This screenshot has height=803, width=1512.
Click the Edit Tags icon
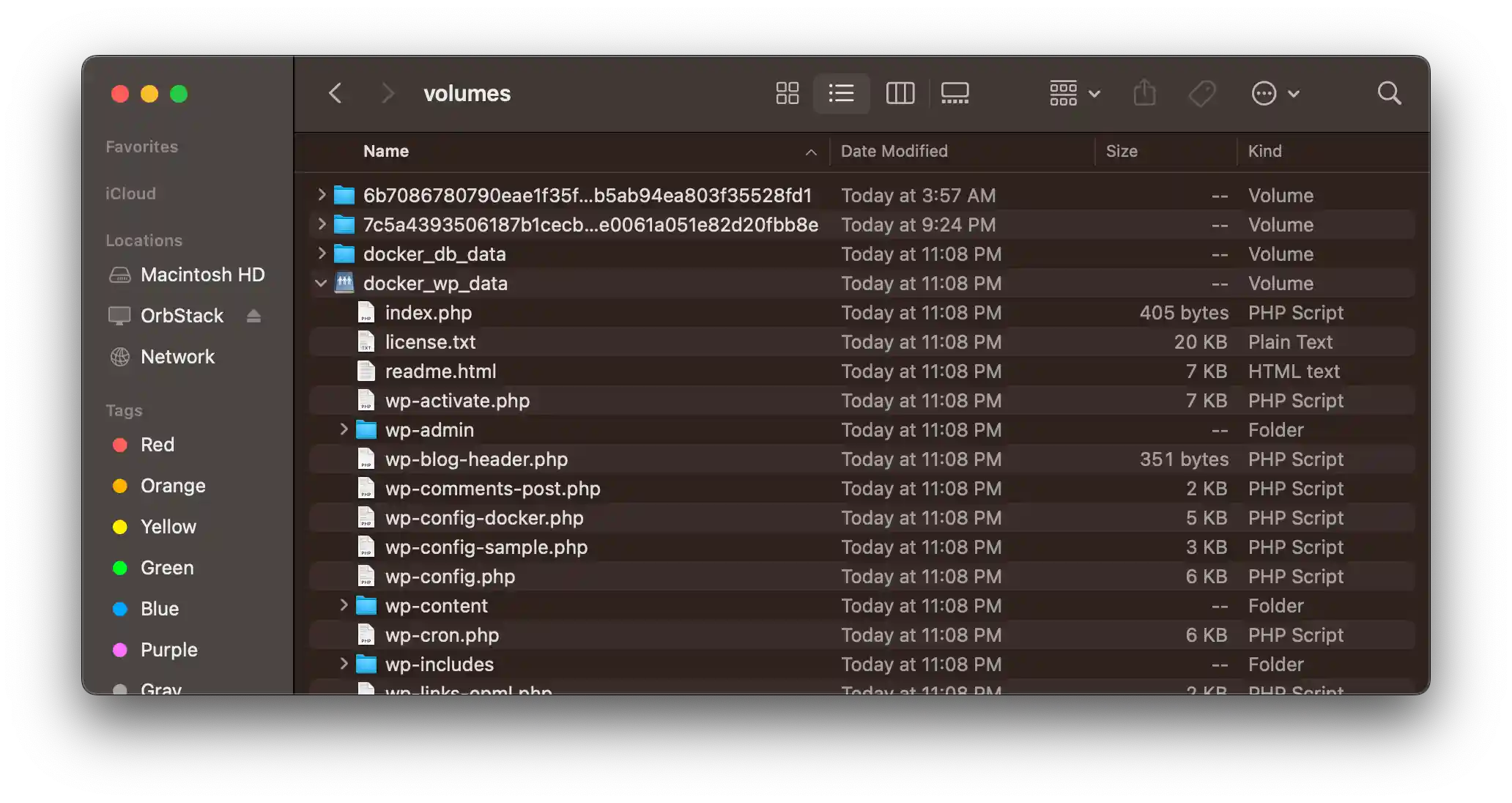(x=1201, y=93)
